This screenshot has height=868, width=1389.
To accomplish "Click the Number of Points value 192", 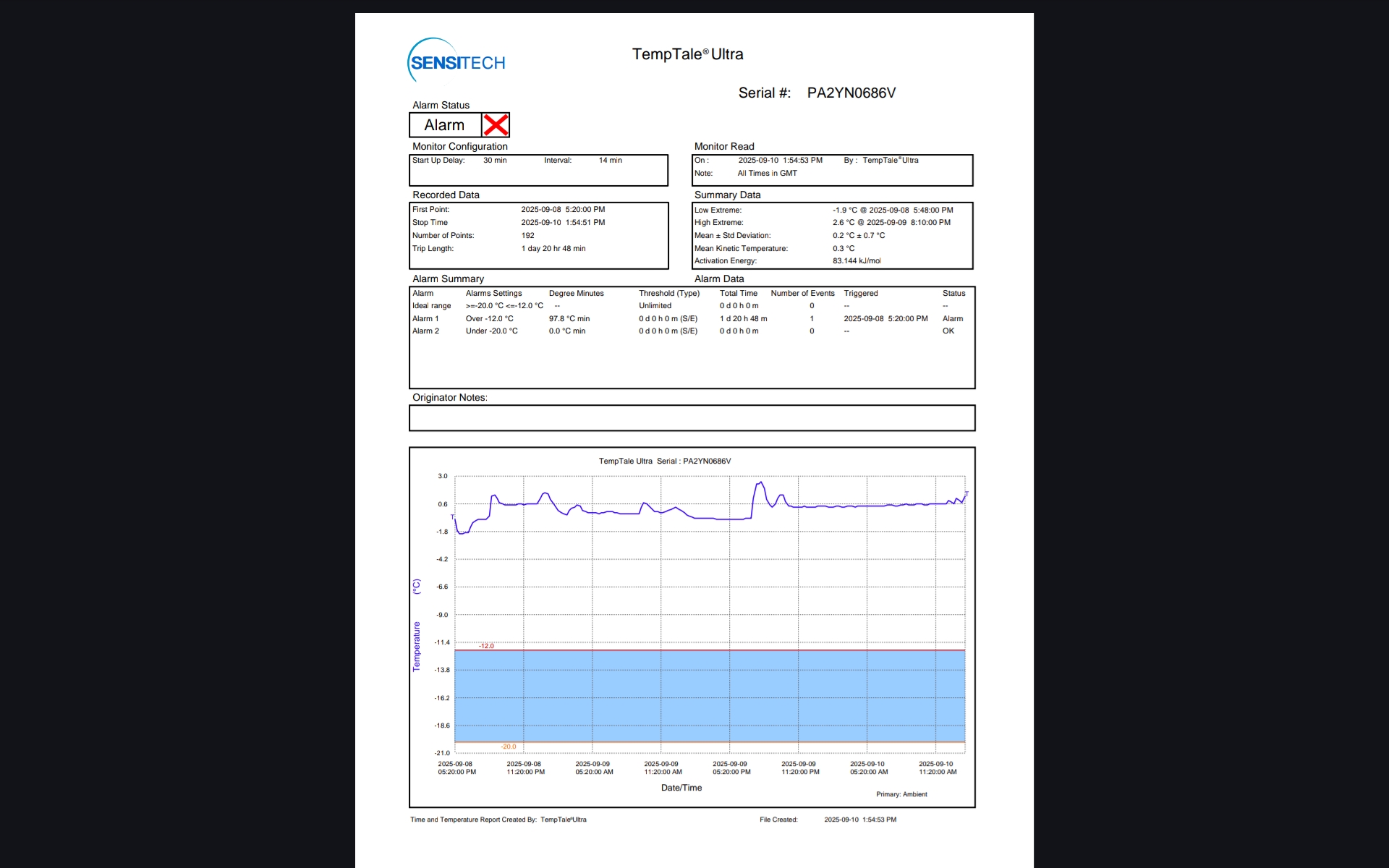I will [527, 236].
